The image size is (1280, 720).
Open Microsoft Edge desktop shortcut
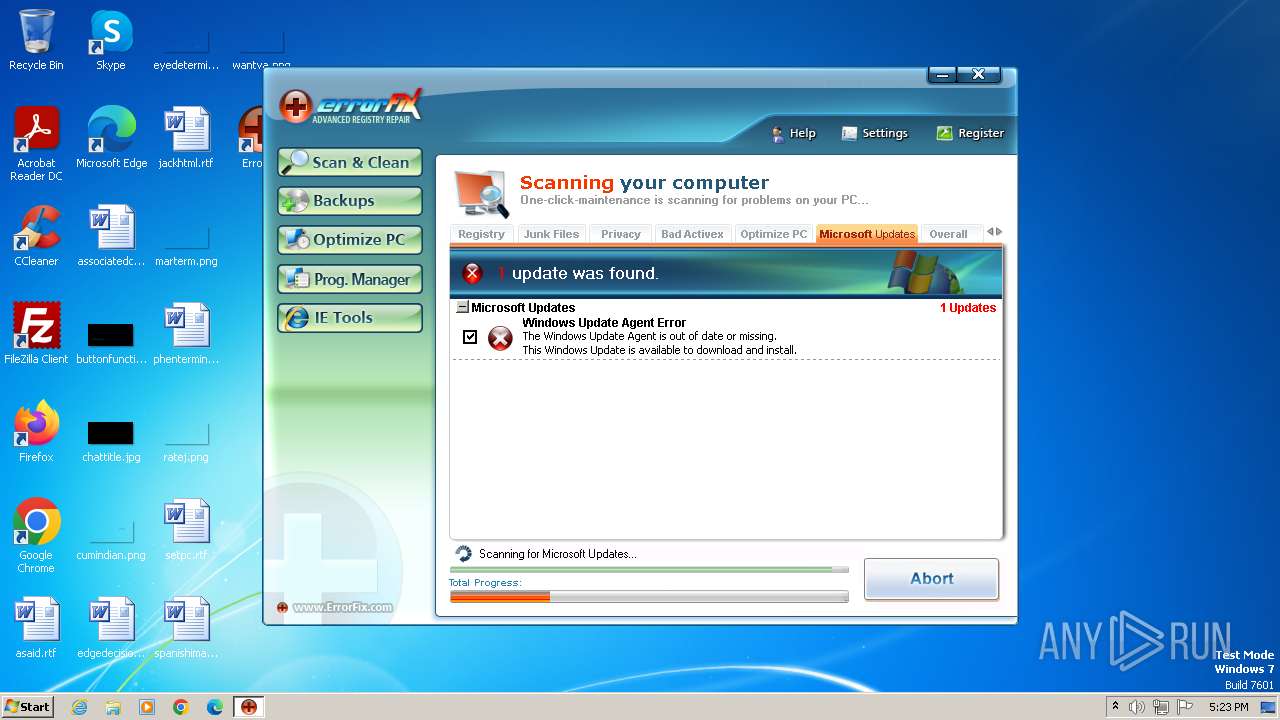(x=111, y=138)
